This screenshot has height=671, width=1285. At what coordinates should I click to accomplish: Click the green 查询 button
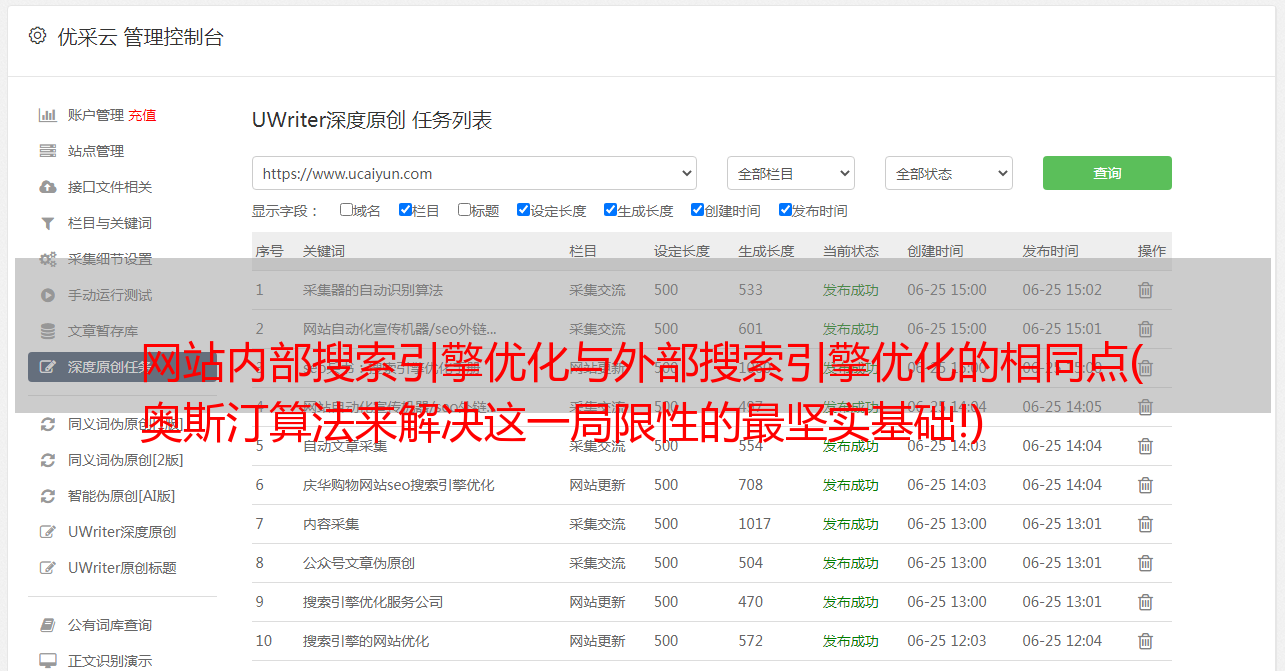[x=1107, y=173]
